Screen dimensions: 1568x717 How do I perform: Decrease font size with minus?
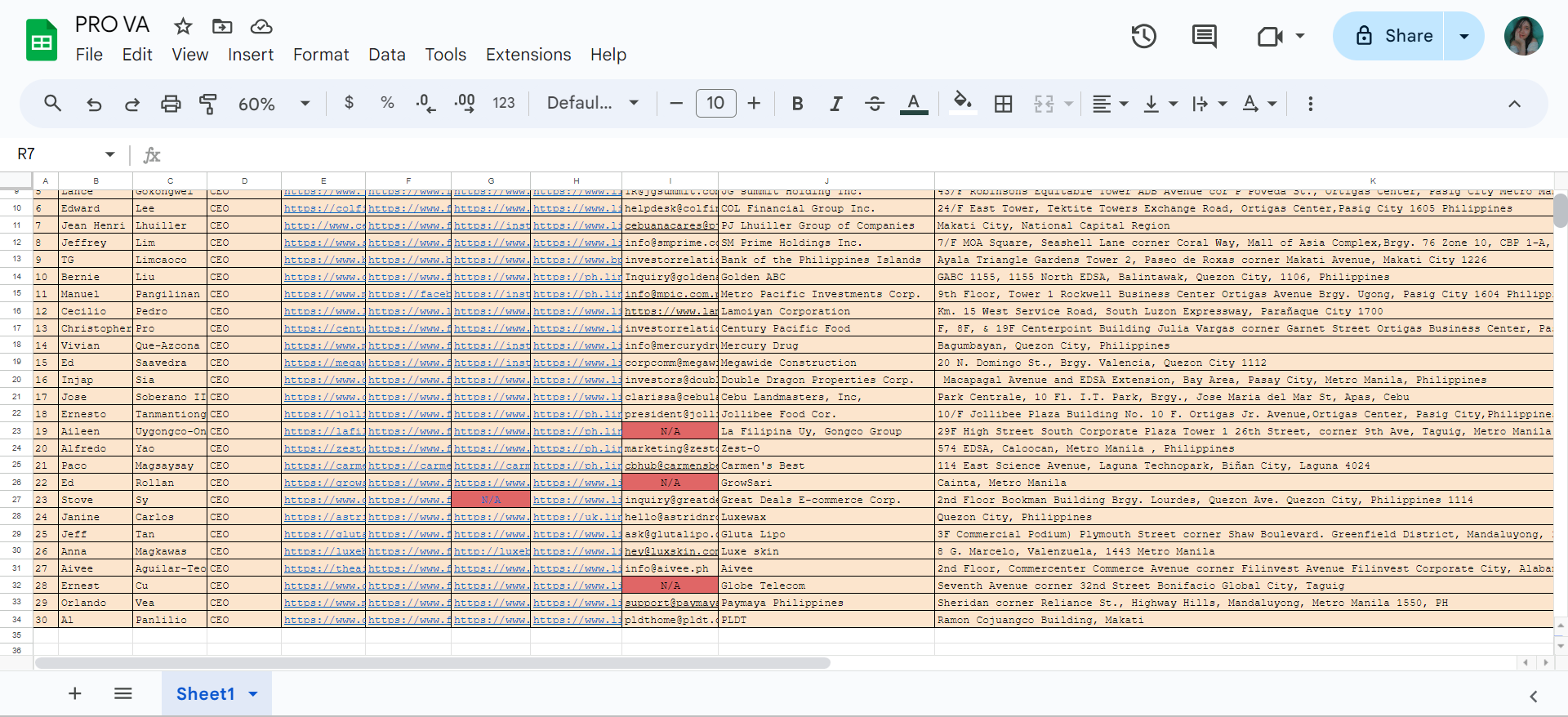(676, 104)
